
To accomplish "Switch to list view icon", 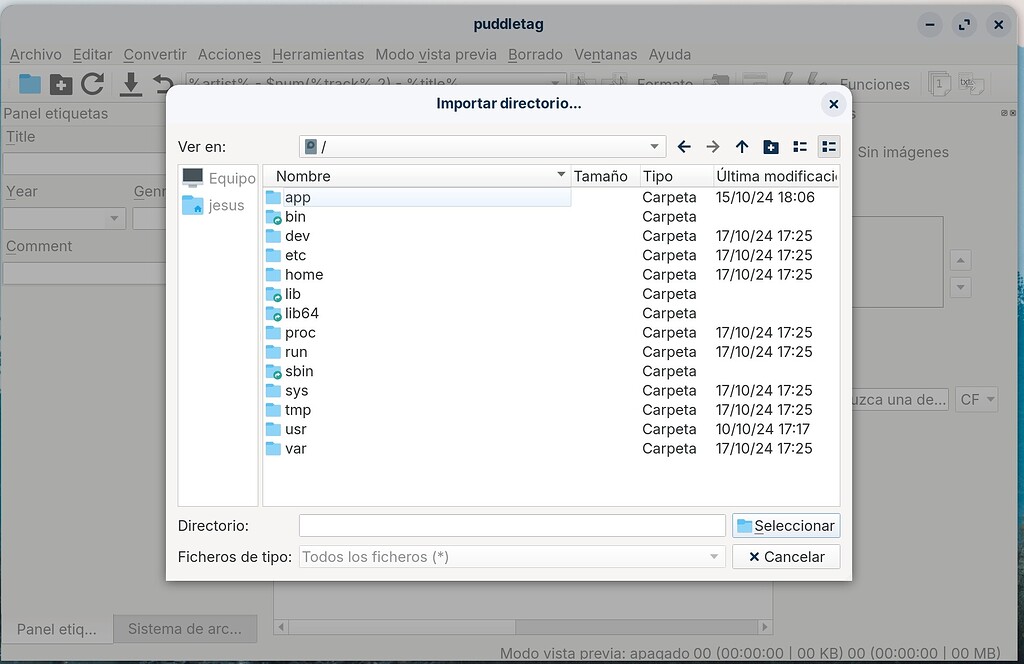I will (800, 147).
